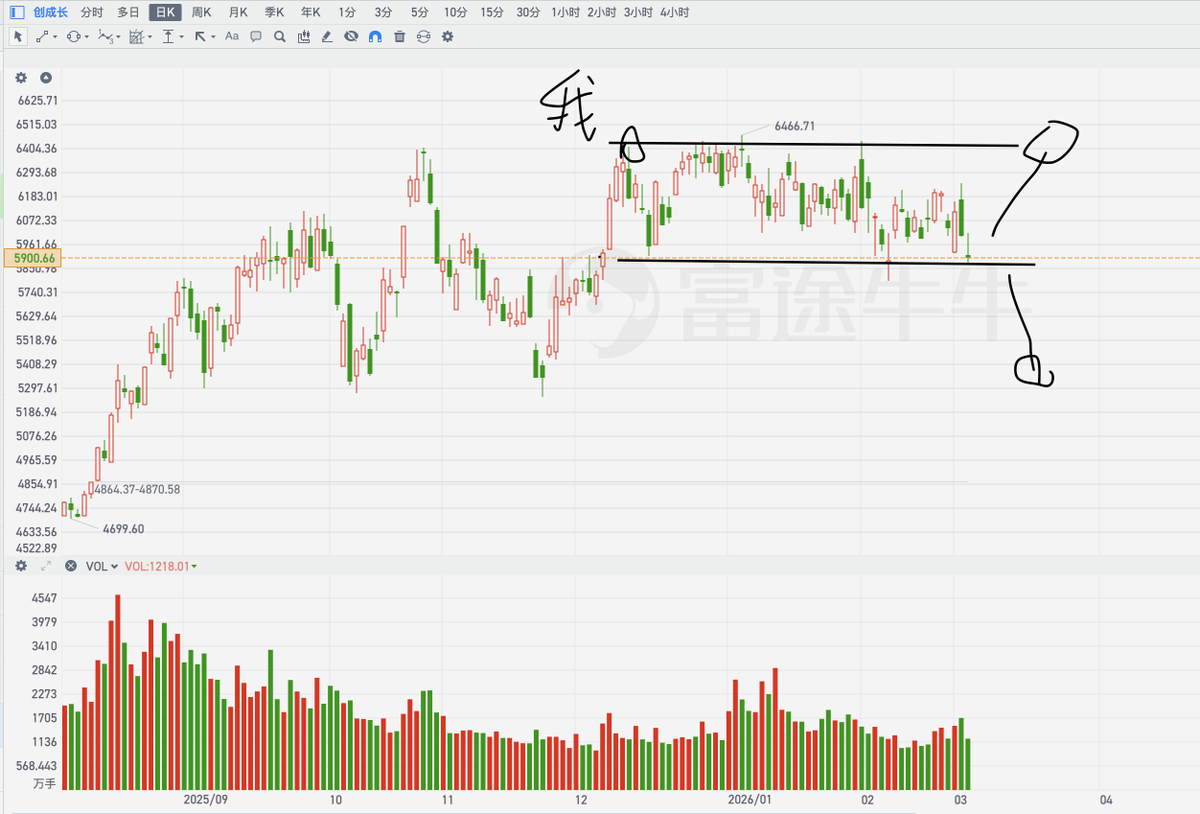Select the 30分 interval
1200x814 pixels.
tap(529, 12)
